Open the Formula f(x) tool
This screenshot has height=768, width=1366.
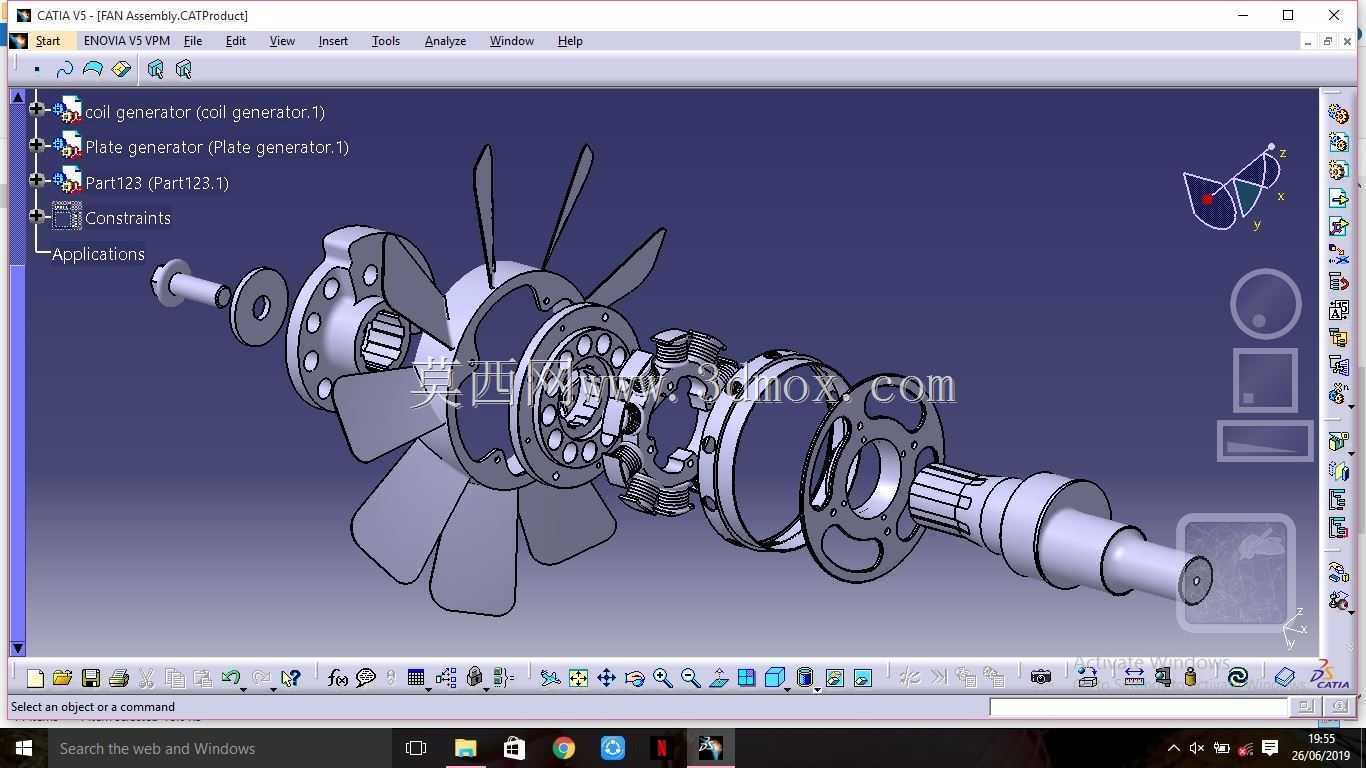338,678
